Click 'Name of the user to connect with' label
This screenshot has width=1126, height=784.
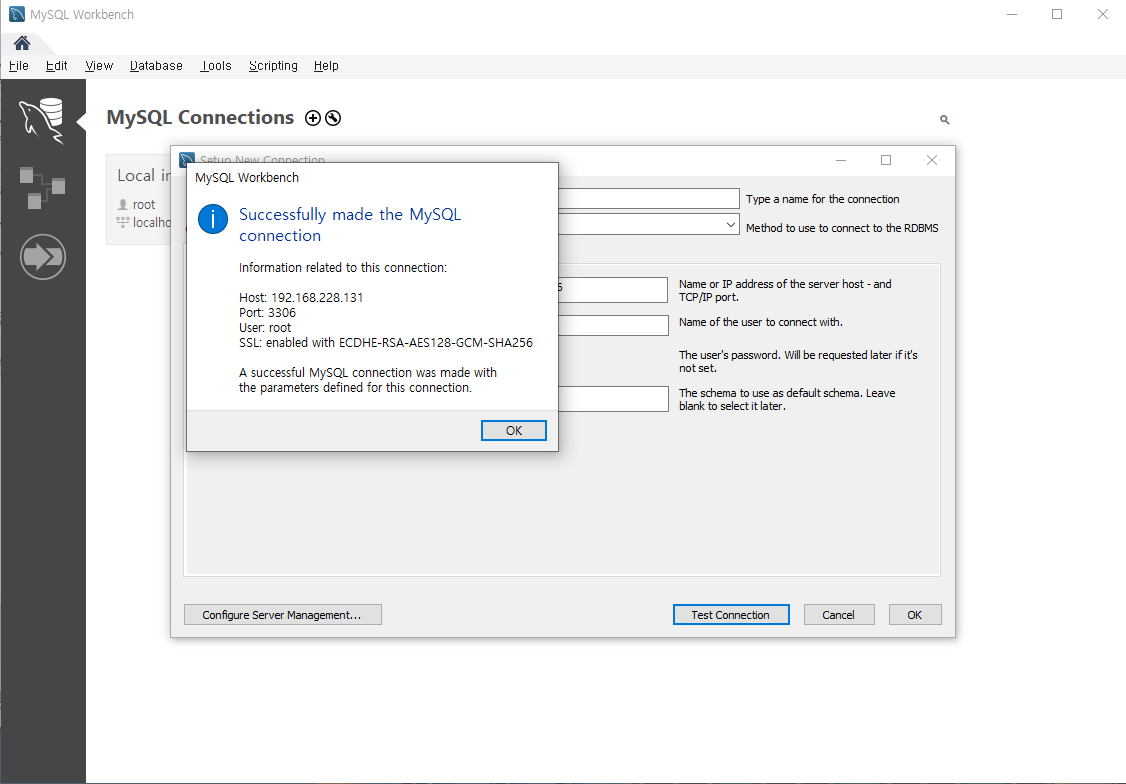(761, 322)
